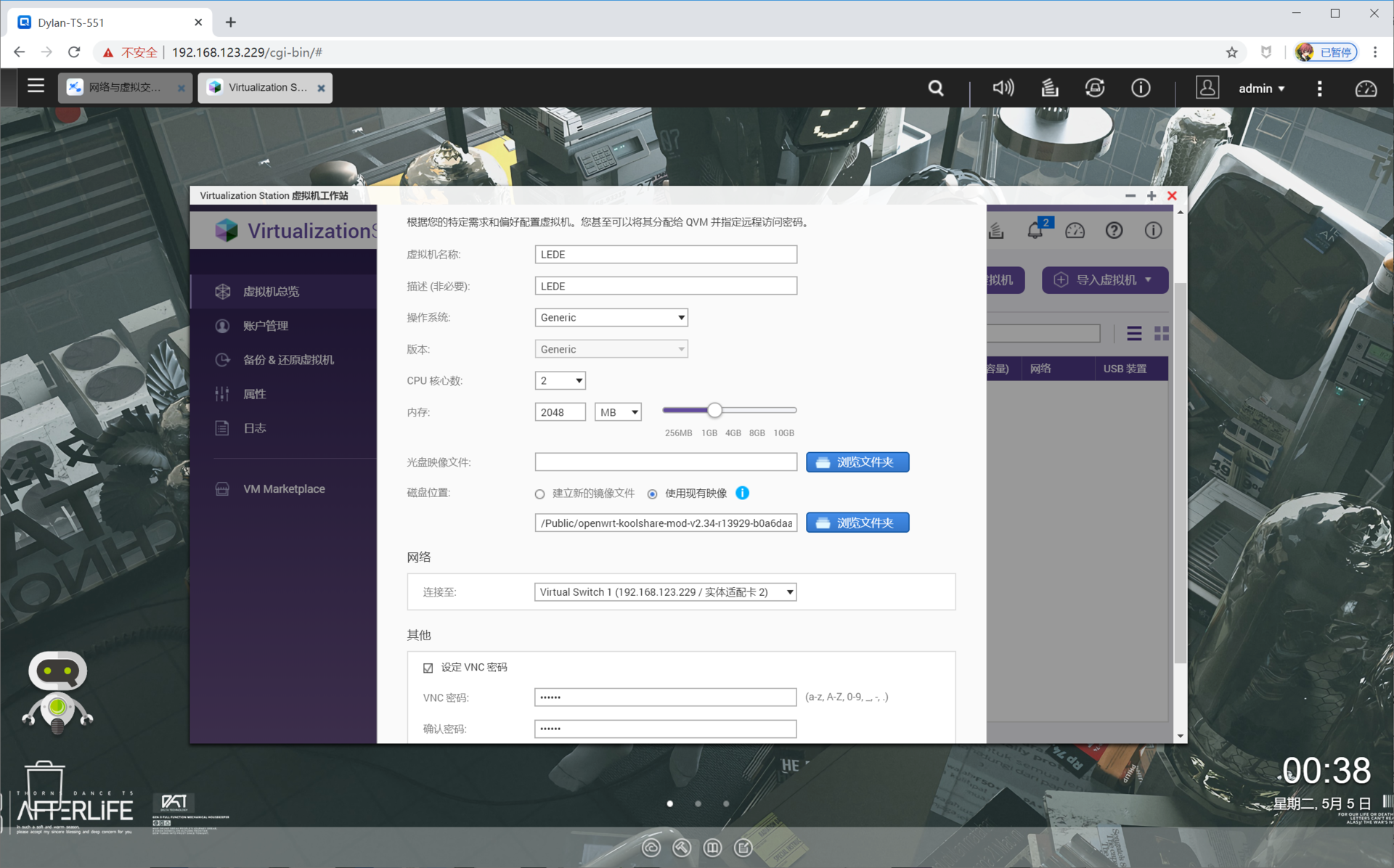The image size is (1394, 868).
Task: Open the notification bell with badge 2
Action: (x=1035, y=231)
